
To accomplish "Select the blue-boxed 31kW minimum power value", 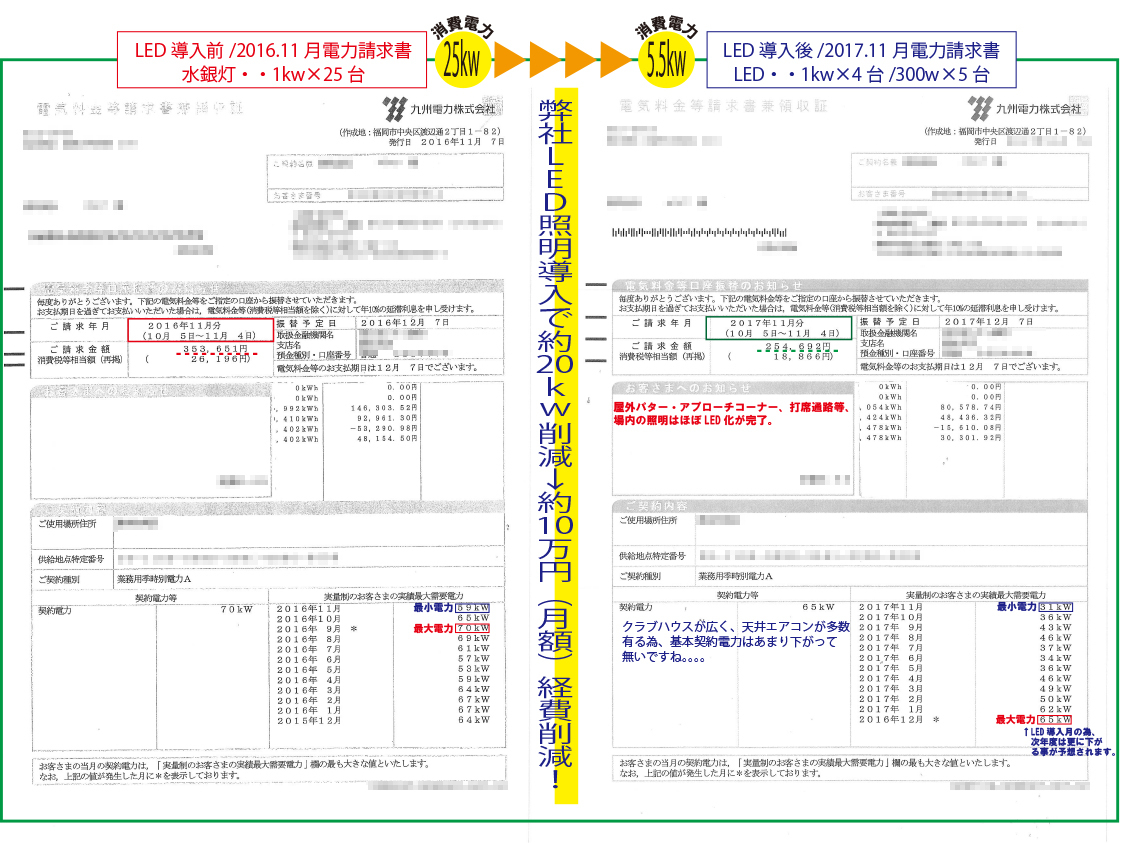I will coord(1055,607).
